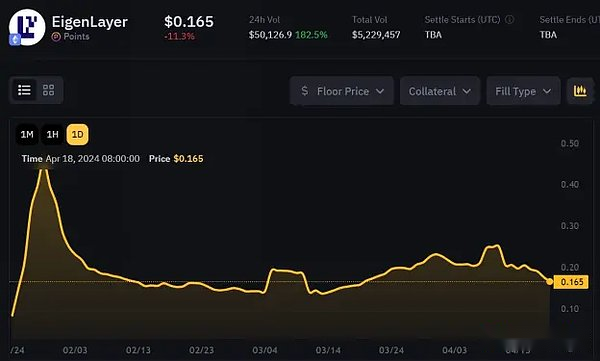This screenshot has height=361, width=600.
Task: Click the 0.40 price axis label
Action: click(570, 185)
